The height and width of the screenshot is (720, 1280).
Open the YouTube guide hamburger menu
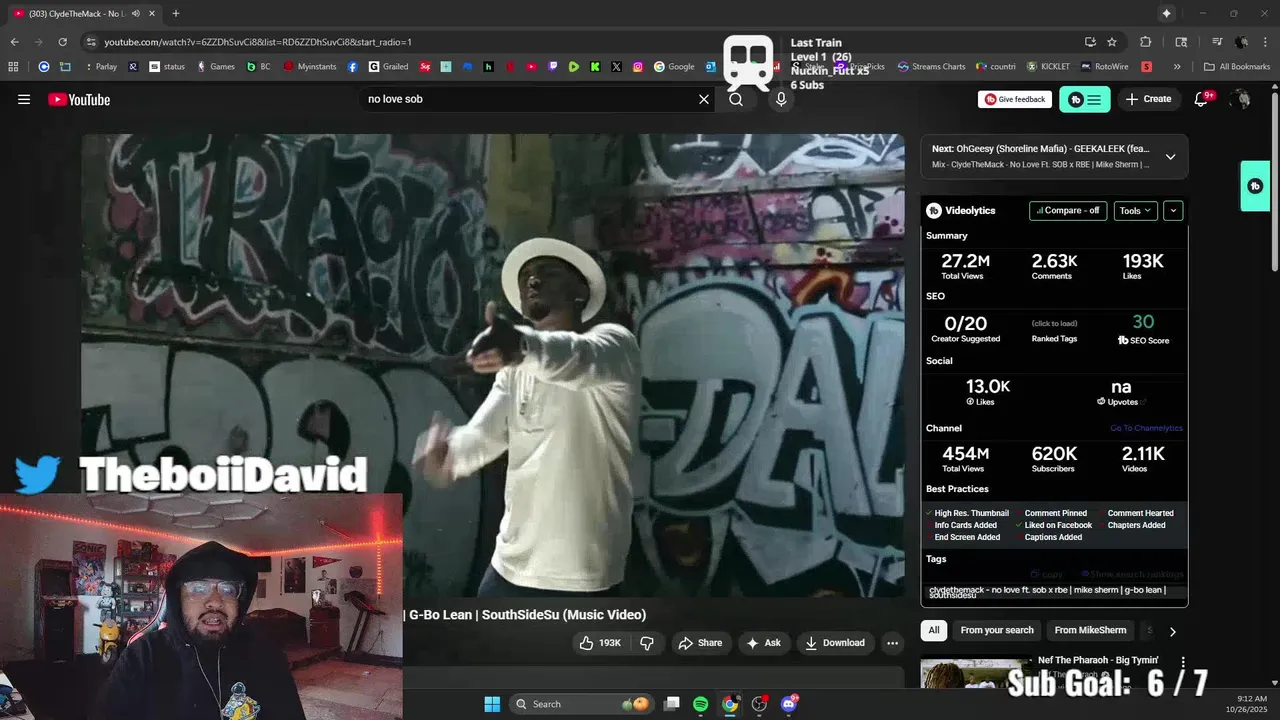pyautogui.click(x=24, y=99)
